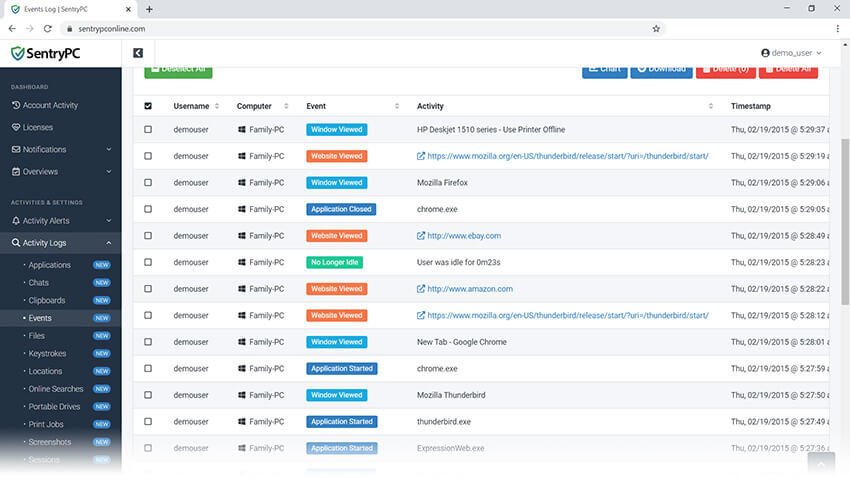Image resolution: width=850 pixels, height=478 pixels.
Task: Open the external link icon for ebay.com
Action: tap(421, 236)
